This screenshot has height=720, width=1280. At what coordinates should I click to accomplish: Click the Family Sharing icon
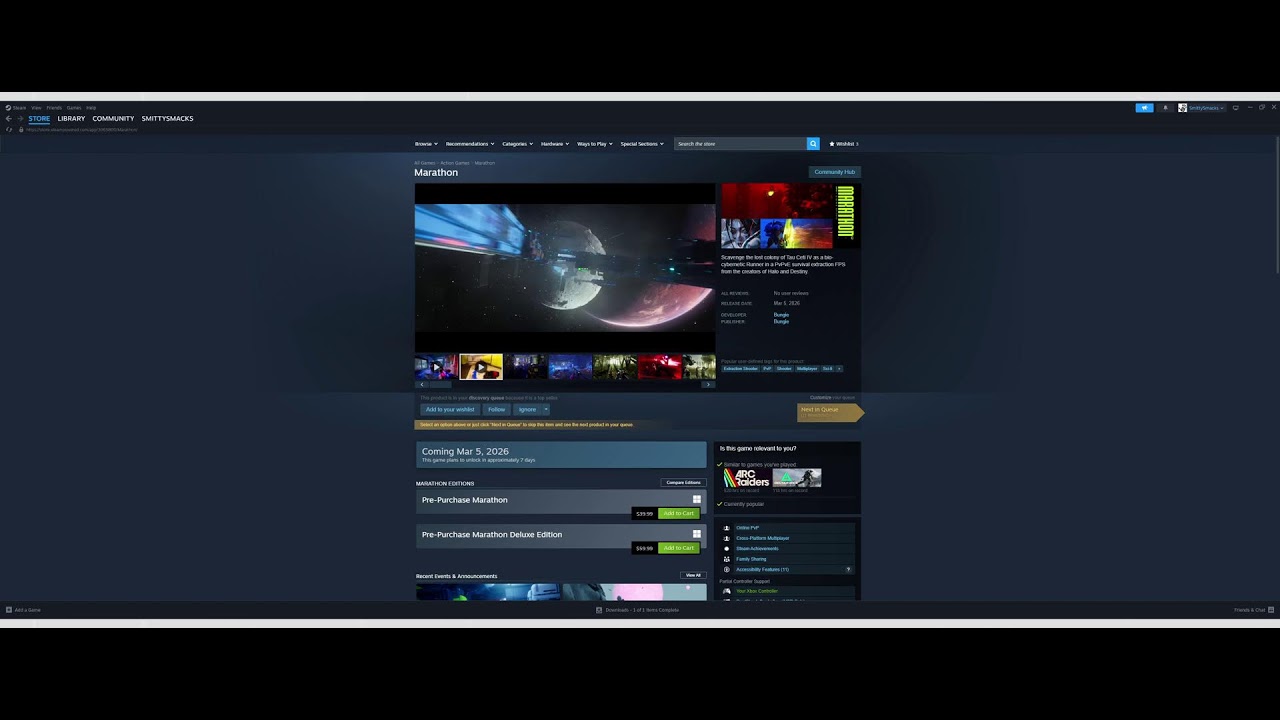click(727, 559)
